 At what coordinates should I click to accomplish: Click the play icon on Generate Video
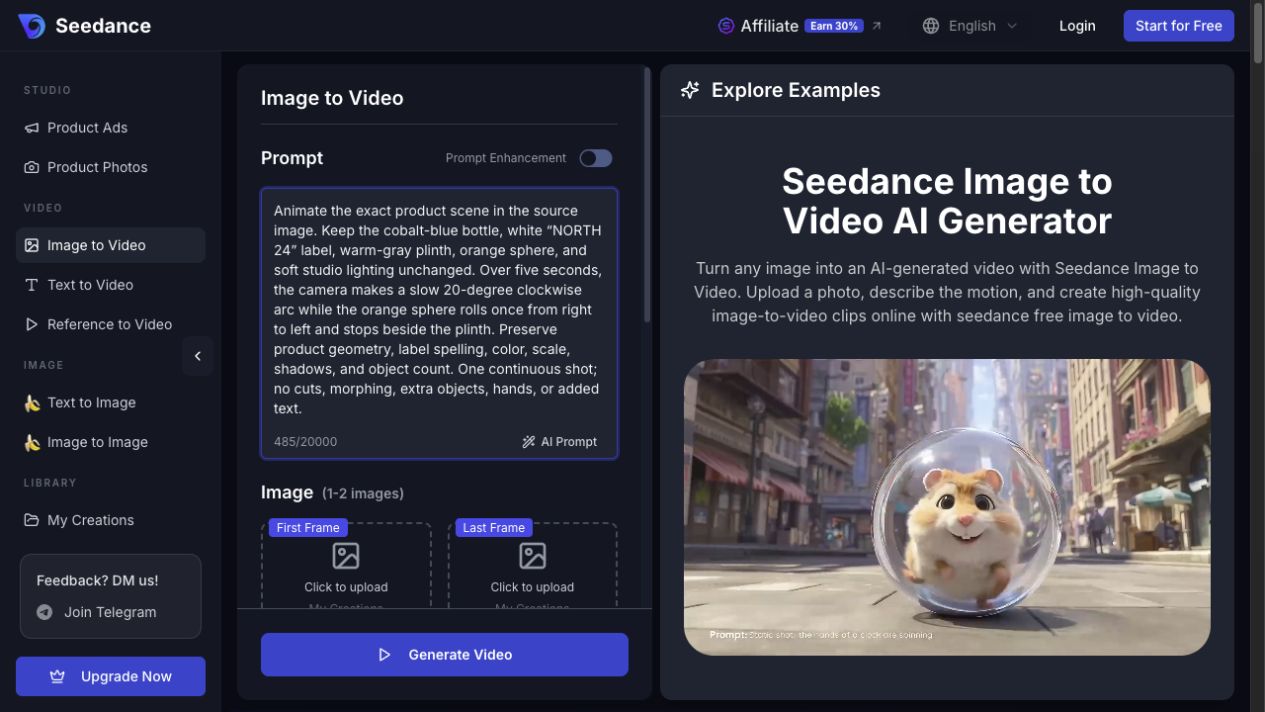pyautogui.click(x=384, y=655)
